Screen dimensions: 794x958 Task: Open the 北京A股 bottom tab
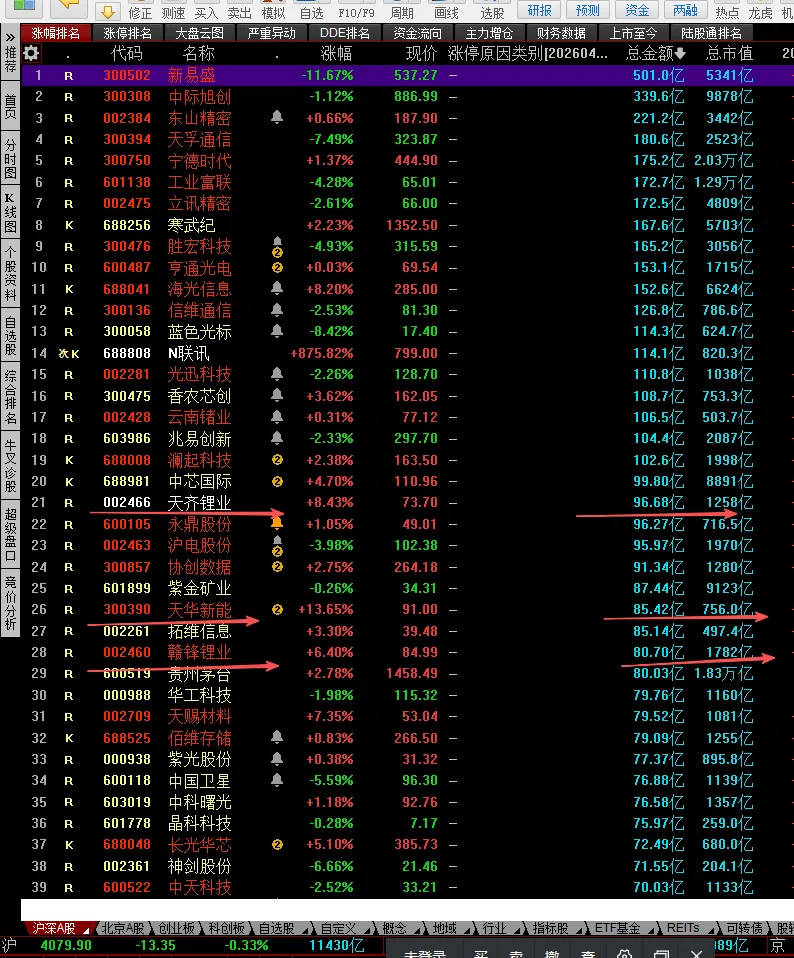tap(123, 929)
